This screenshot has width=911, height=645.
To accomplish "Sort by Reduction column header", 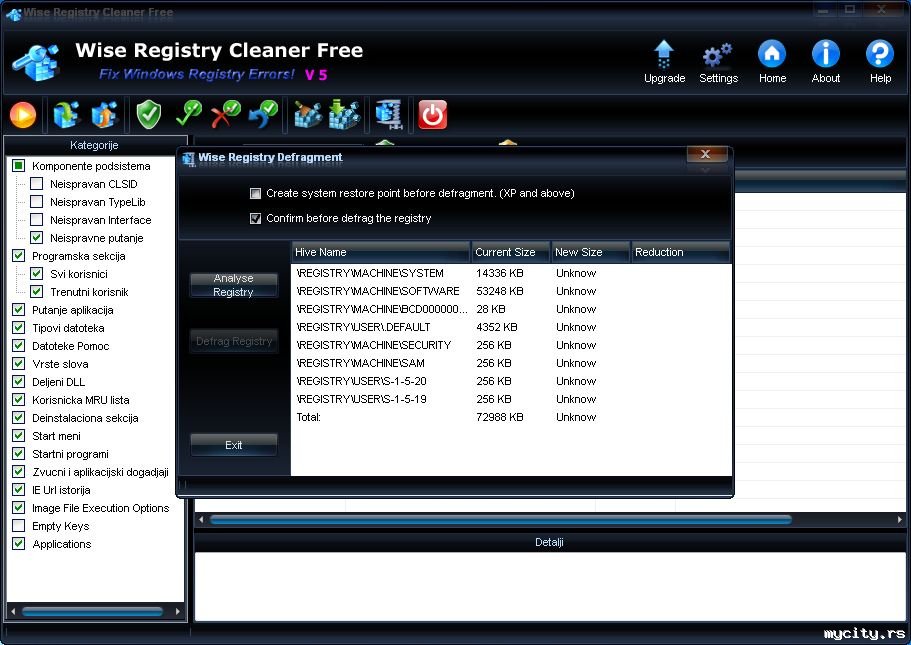I will [x=680, y=252].
